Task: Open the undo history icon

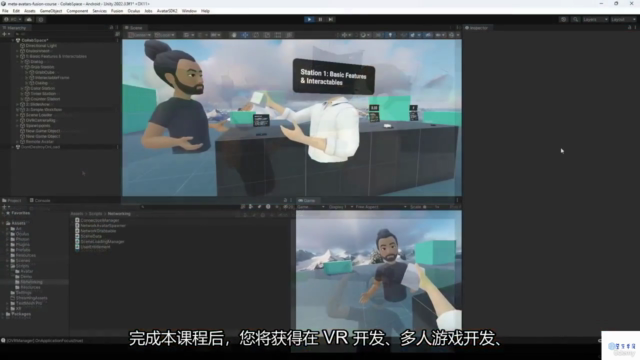Action: 563,19
